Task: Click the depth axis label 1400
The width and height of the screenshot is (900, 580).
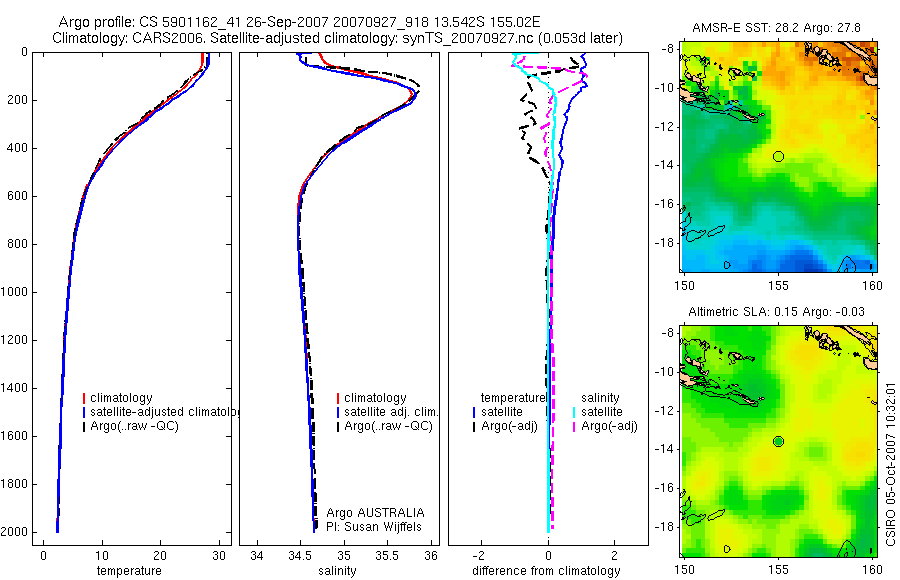Action: 14,388
